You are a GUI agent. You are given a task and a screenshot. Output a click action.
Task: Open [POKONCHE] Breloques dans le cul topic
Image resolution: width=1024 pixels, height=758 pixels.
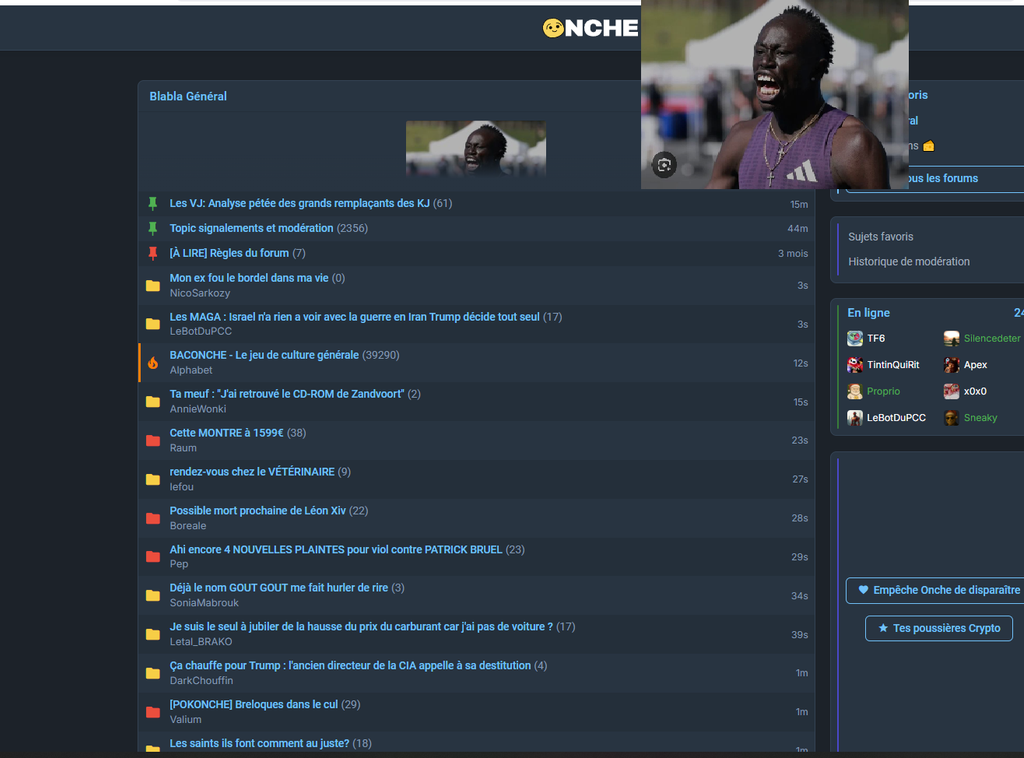pyautogui.click(x=254, y=704)
